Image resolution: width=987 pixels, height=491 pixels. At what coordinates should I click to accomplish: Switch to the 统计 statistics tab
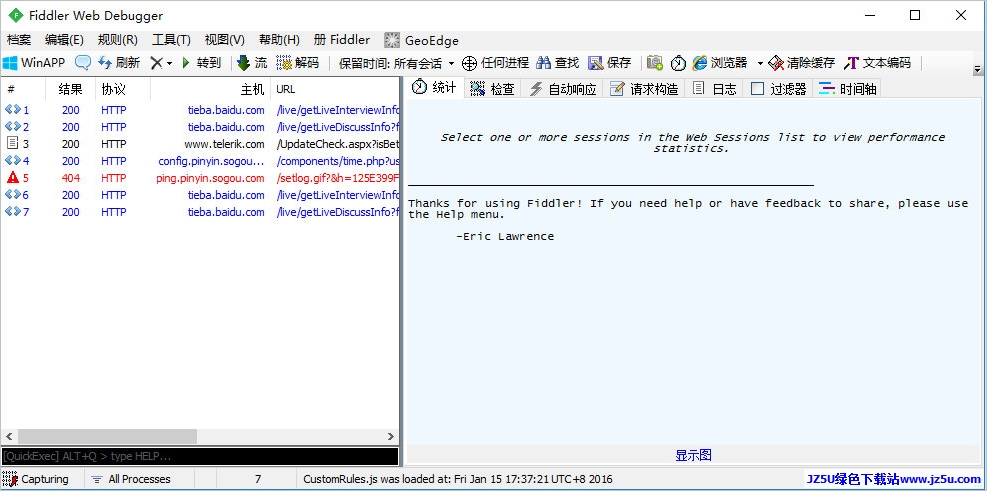pyautogui.click(x=434, y=88)
